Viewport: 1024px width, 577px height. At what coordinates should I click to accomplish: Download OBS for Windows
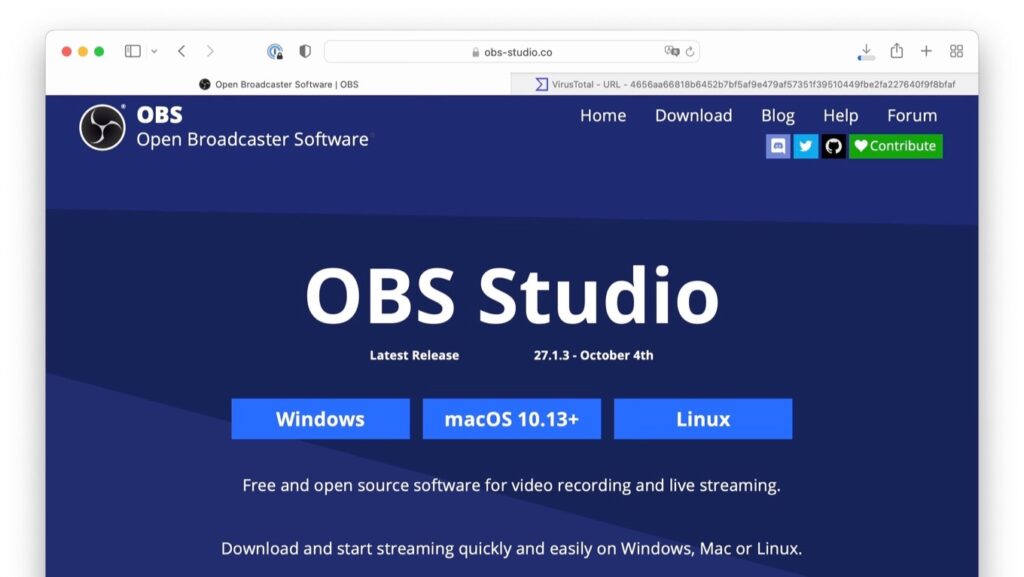320,418
